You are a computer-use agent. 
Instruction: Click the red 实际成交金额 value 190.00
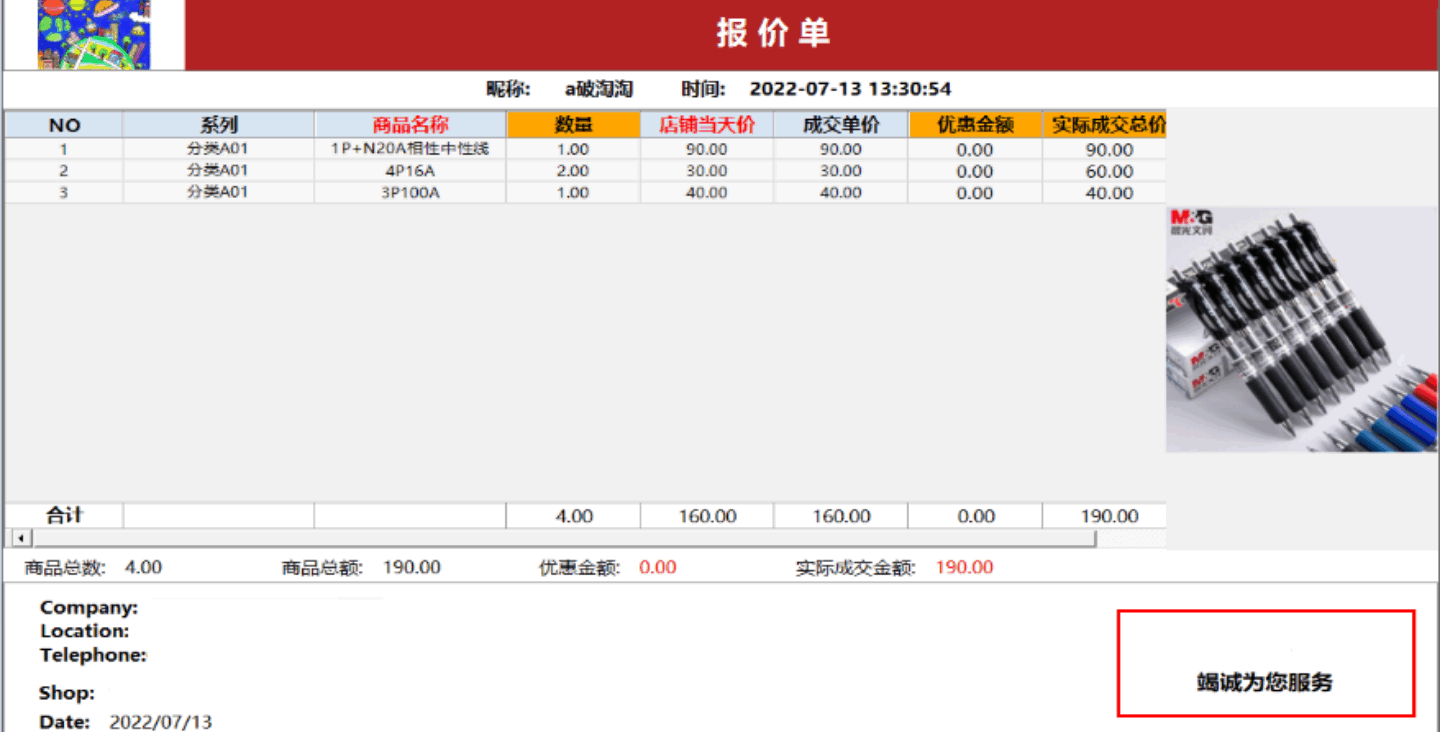(964, 568)
